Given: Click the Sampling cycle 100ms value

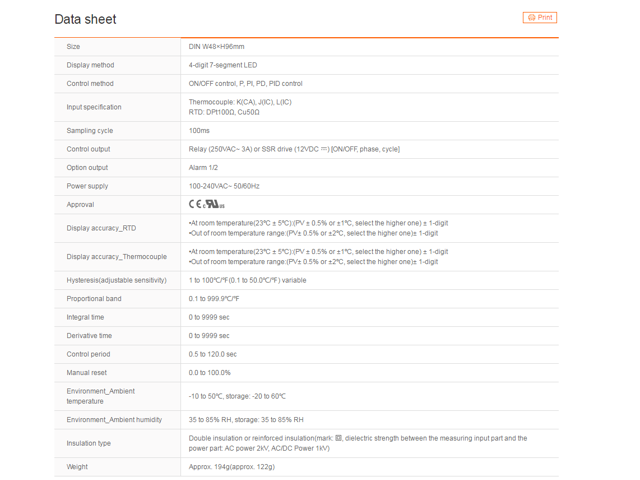Looking at the screenshot, I should 199,130.
